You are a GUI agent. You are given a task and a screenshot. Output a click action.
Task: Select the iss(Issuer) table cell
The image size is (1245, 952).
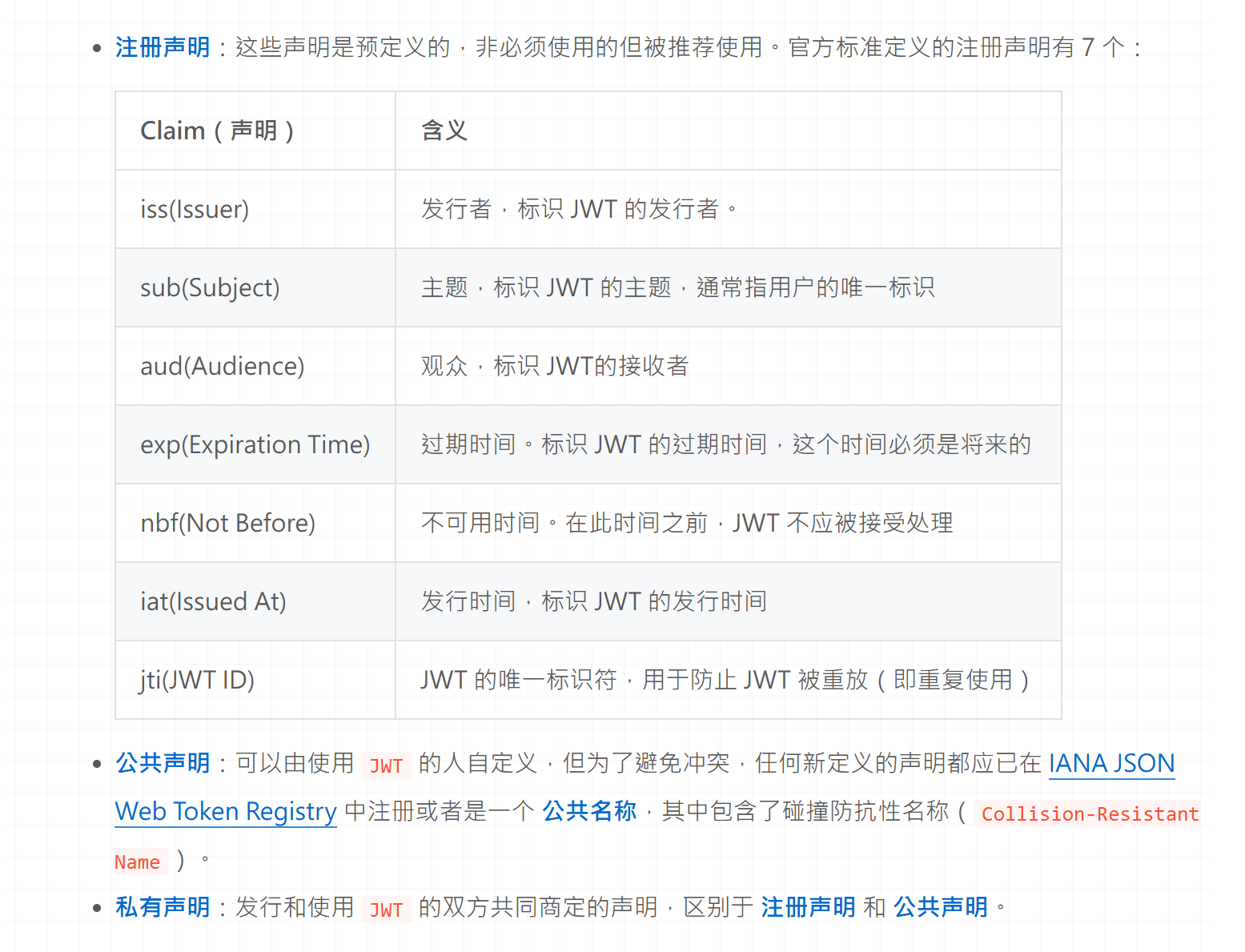(195, 210)
